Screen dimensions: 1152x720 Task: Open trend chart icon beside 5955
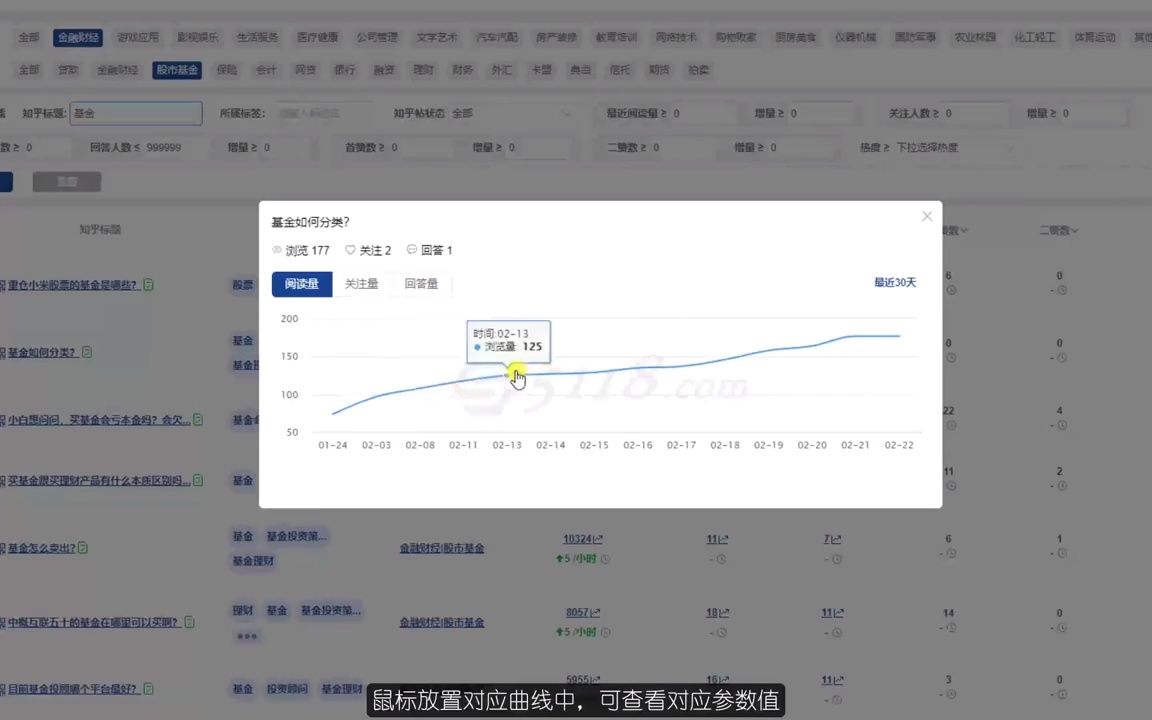pos(595,680)
